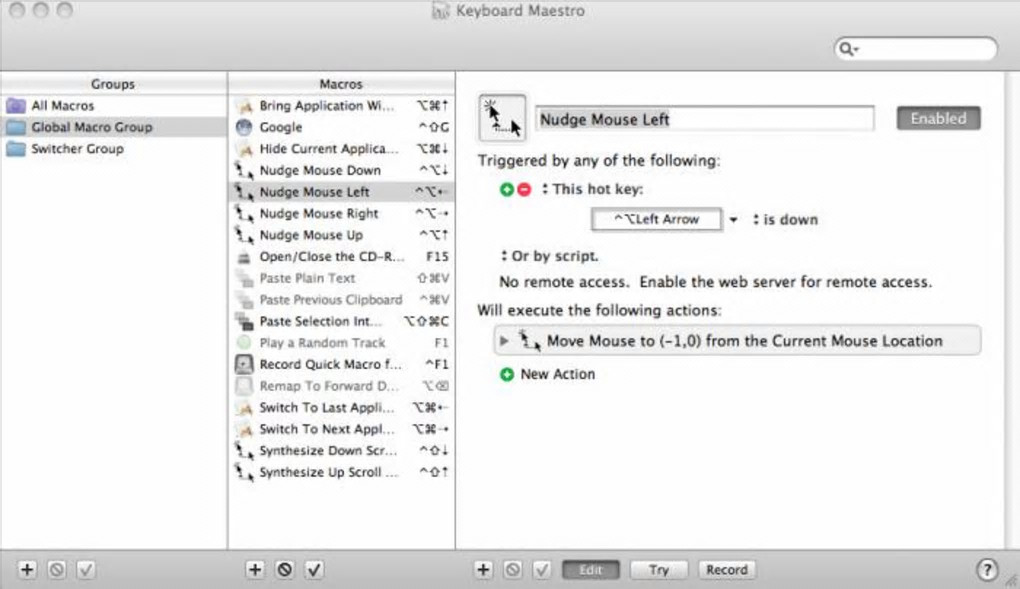Select the All Macros group
The image size is (1020, 589).
(x=114, y=105)
